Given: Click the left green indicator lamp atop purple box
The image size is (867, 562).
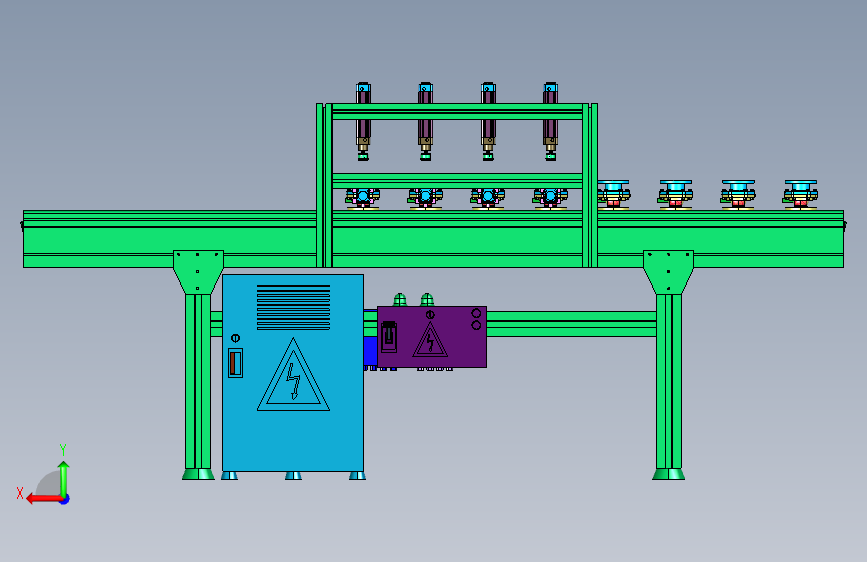Looking at the screenshot, I should [400, 300].
